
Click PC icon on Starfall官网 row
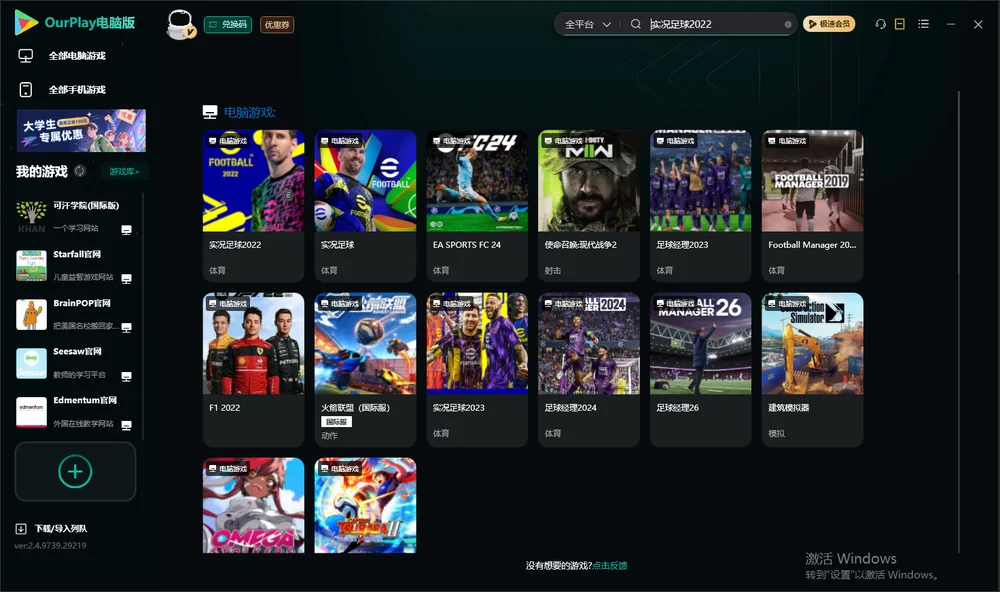click(x=126, y=279)
